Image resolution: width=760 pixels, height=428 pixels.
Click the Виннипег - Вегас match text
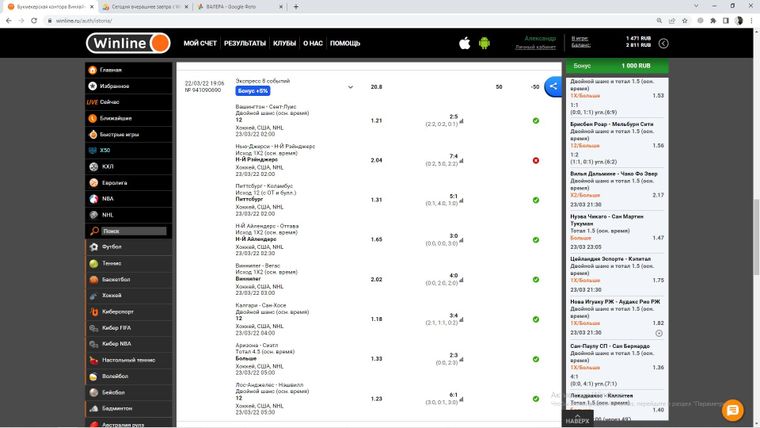click(258, 266)
